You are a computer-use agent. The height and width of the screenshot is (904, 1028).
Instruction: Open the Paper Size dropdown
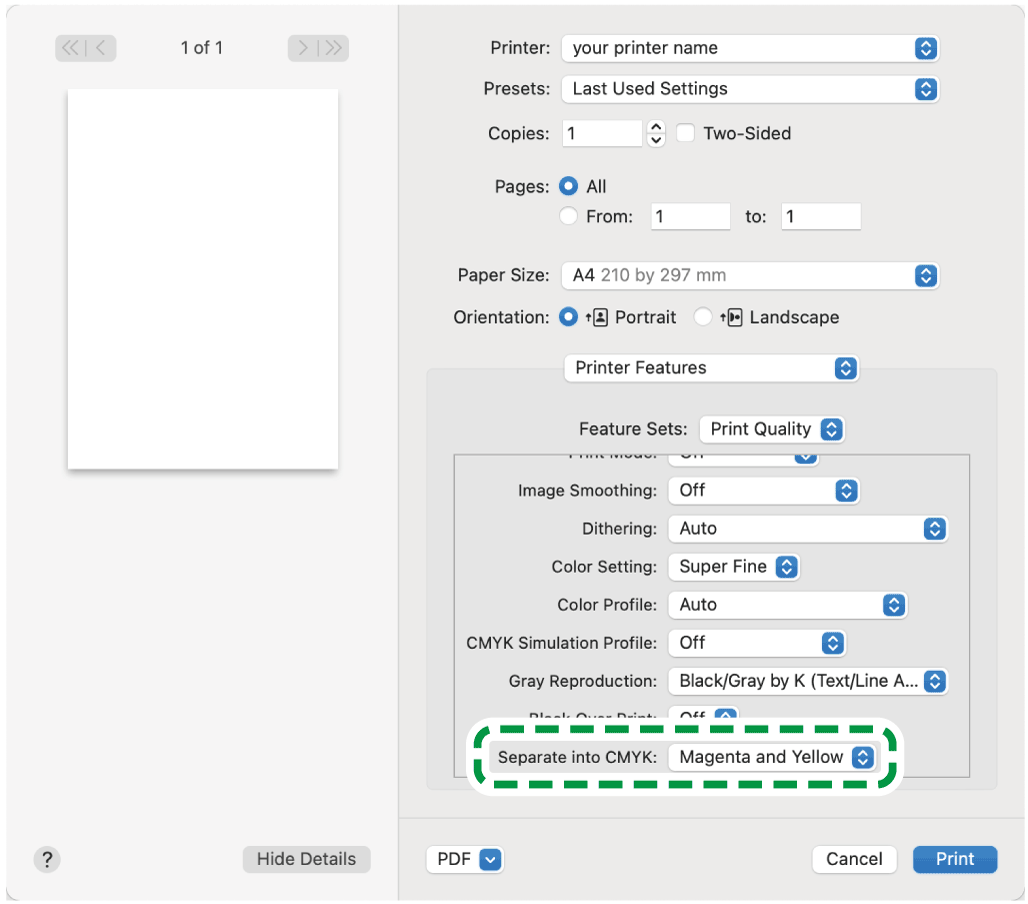point(750,275)
